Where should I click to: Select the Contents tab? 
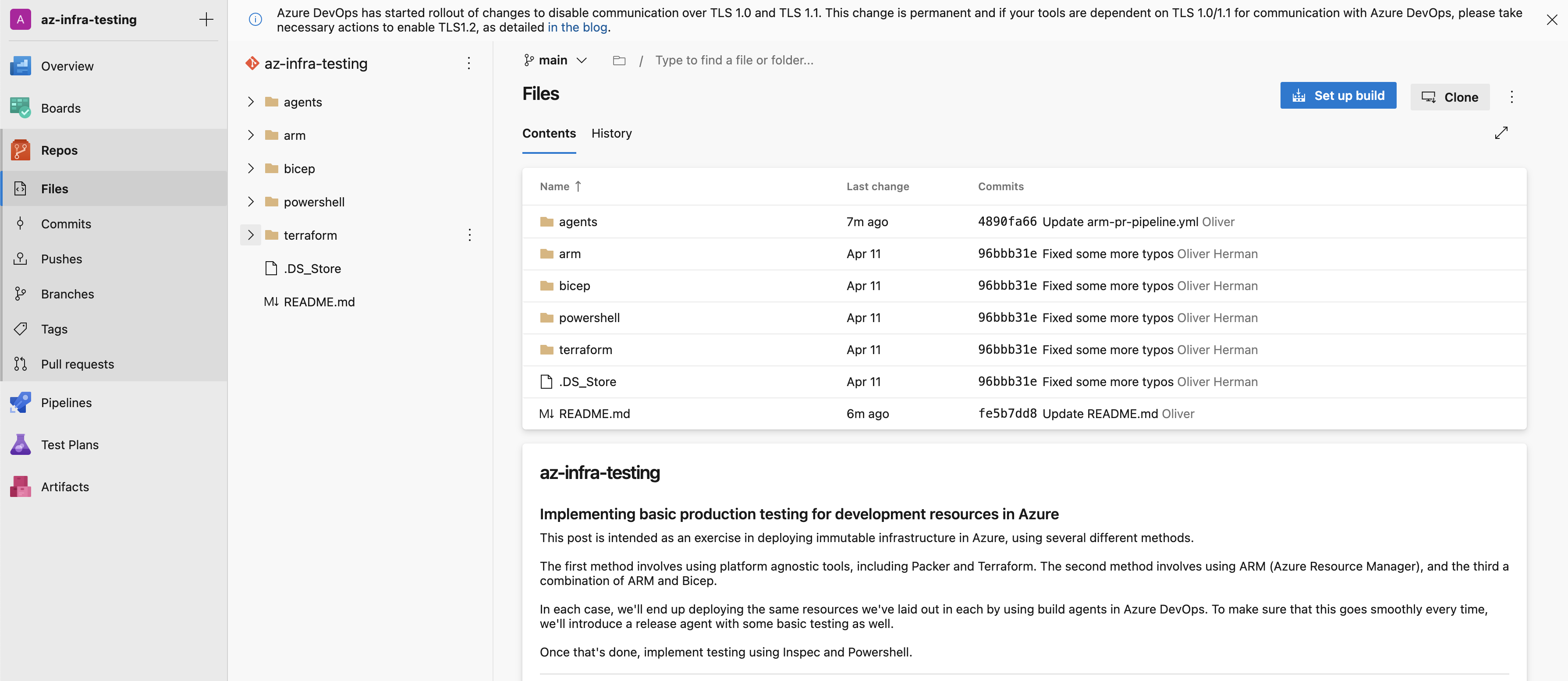point(549,133)
